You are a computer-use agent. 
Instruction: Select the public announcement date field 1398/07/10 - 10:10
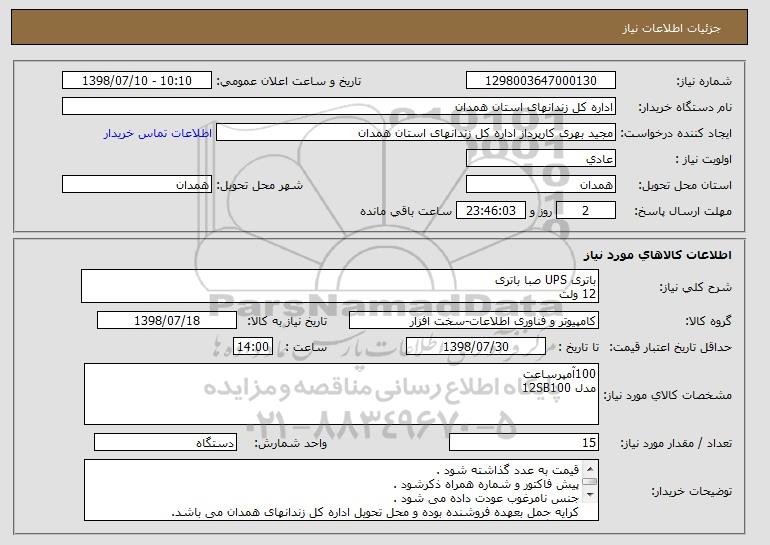pyautogui.click(x=137, y=81)
